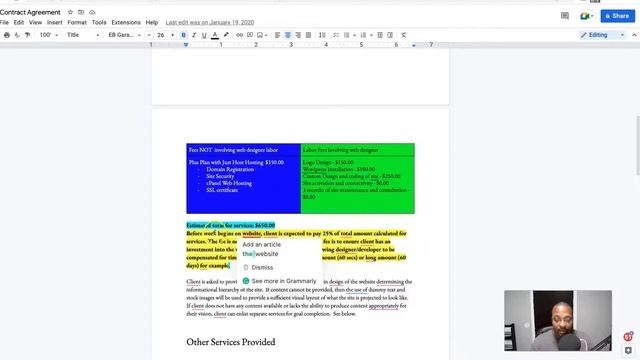The height and width of the screenshot is (360, 640).
Task: Click the 'SSL certificate' bullet in blue cell
Action: [x=222, y=190]
